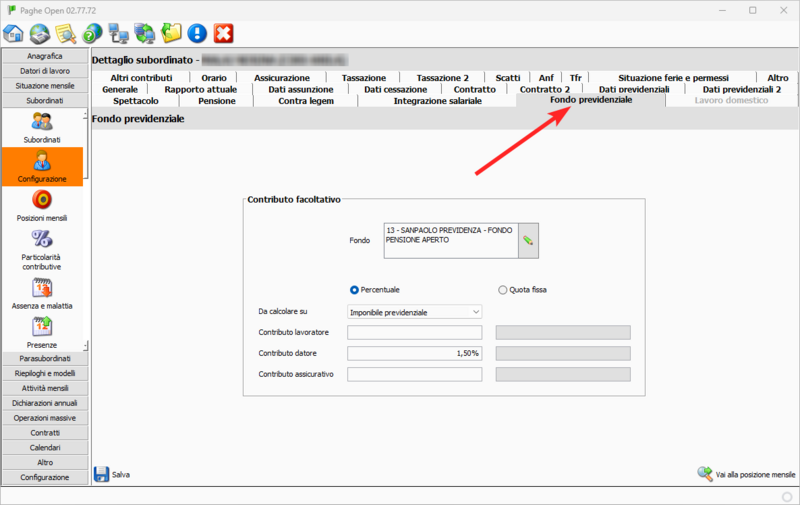Click the Salva button
The width and height of the screenshot is (800, 505).
point(111,474)
